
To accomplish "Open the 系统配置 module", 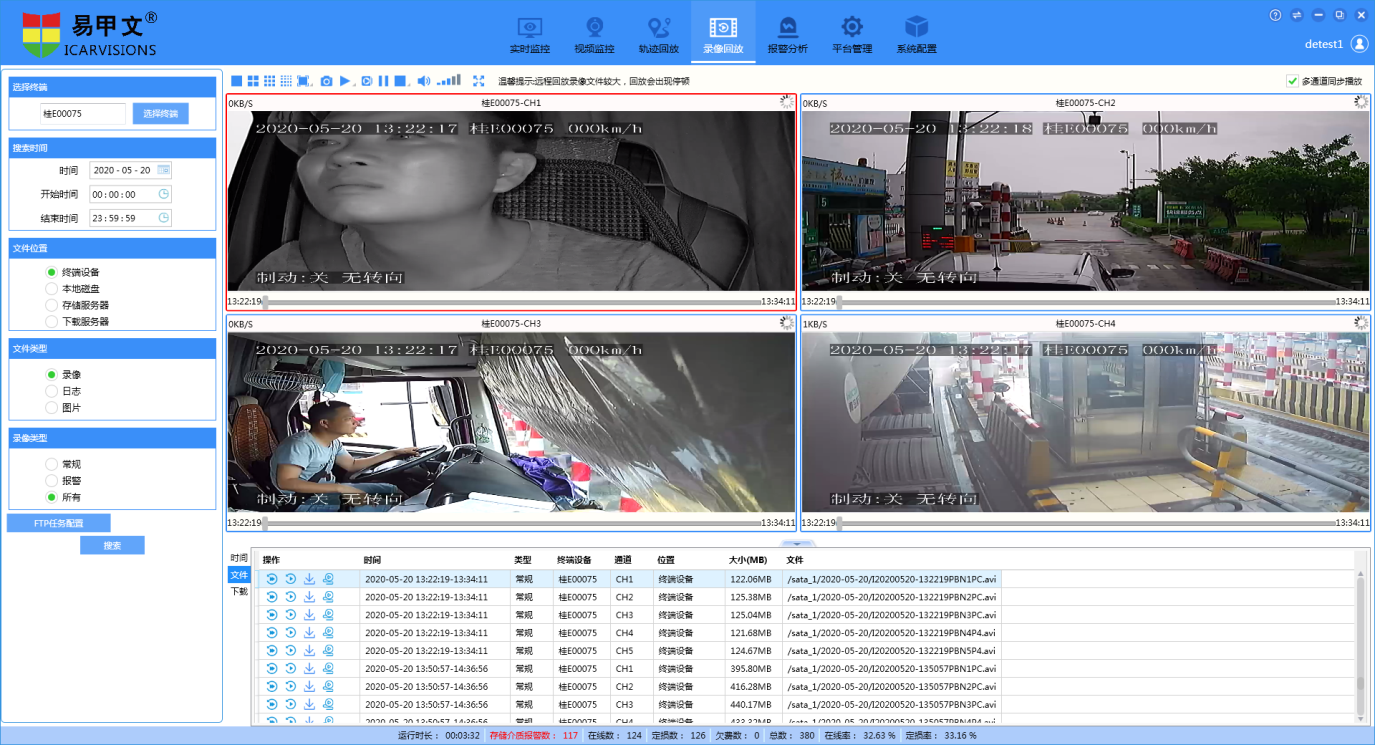I will coord(916,35).
